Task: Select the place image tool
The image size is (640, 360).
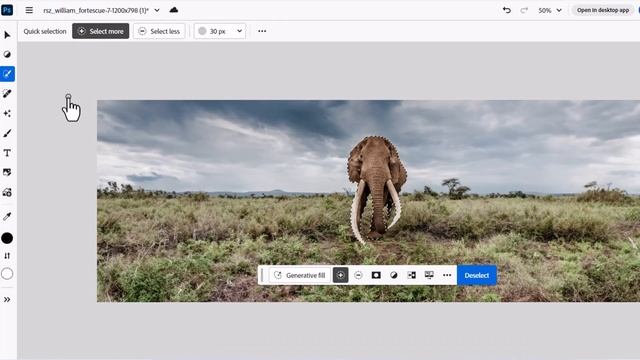Action: (7, 172)
